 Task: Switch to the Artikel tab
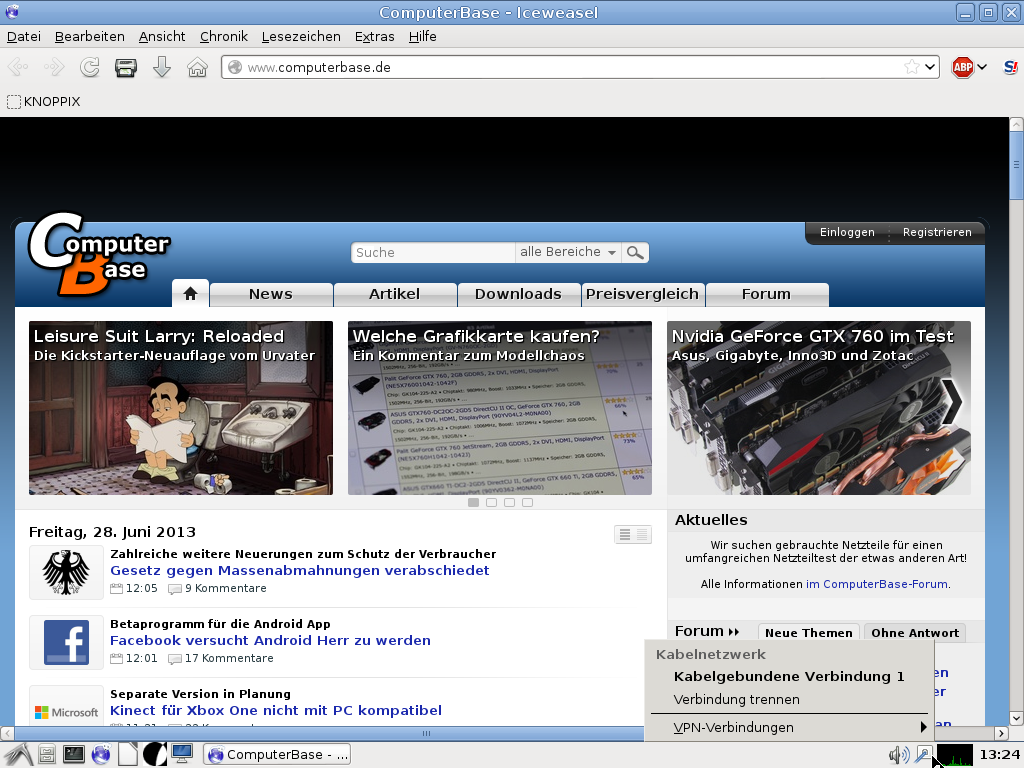(394, 295)
